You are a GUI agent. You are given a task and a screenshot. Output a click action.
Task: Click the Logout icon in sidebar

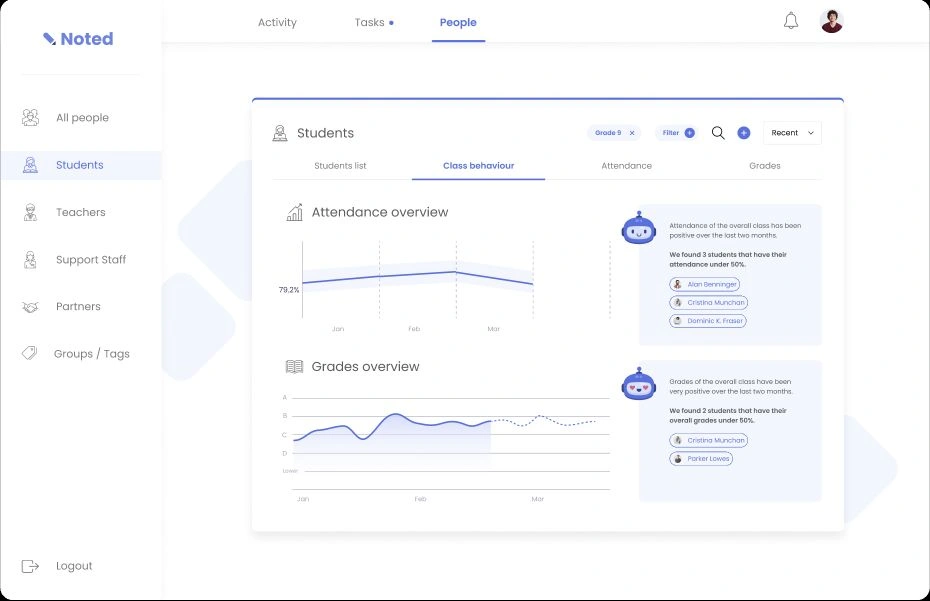coord(30,566)
